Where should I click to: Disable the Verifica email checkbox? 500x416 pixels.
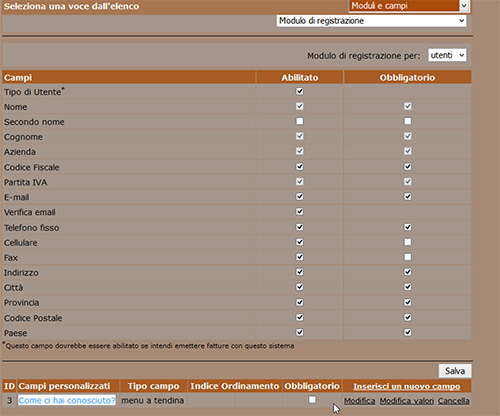tap(300, 212)
